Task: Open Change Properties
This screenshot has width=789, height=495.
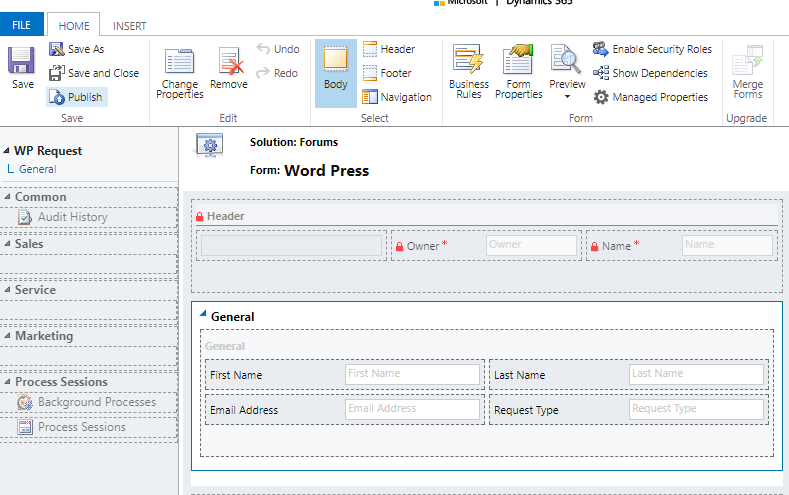Action: [x=180, y=73]
